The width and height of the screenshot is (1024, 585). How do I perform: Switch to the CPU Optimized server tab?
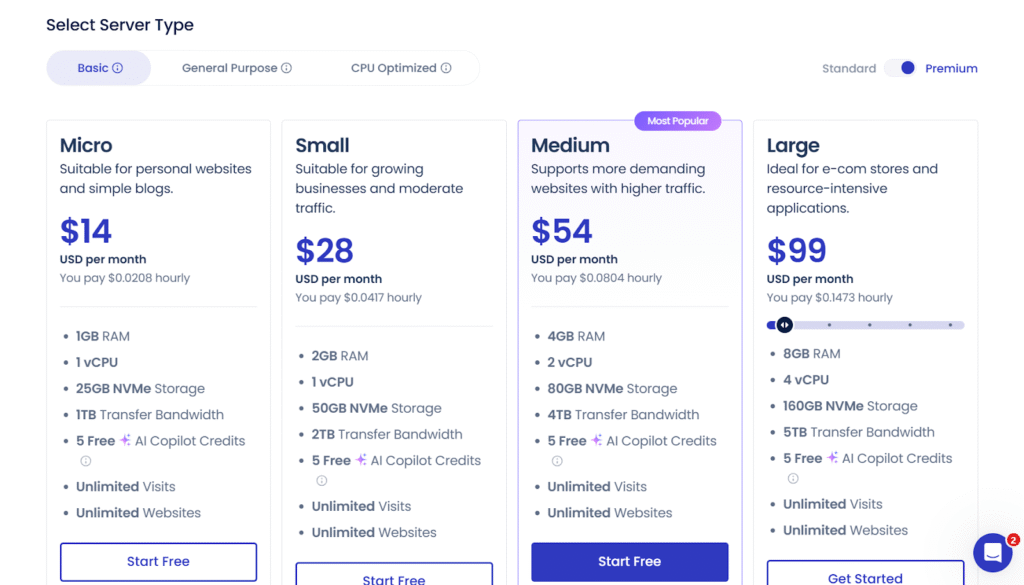(393, 68)
